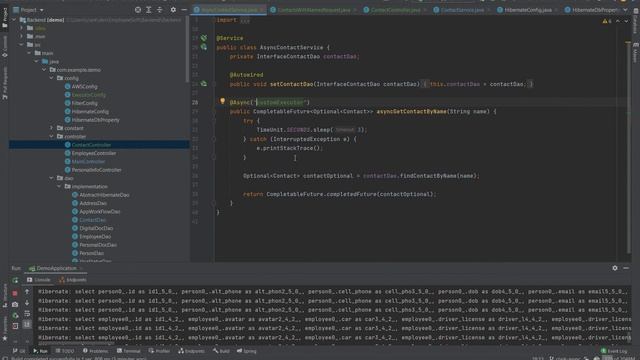Stop the running application with red stop icon
This screenshot has height=360, width=640.
pyautogui.click(x=15, y=293)
